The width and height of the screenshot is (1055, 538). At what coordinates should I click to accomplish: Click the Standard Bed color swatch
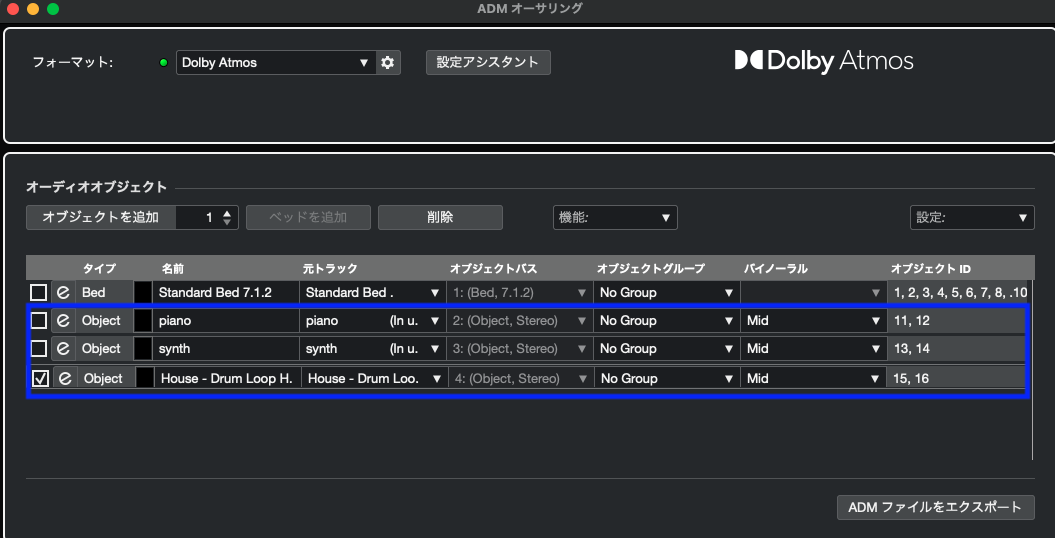[143, 293]
